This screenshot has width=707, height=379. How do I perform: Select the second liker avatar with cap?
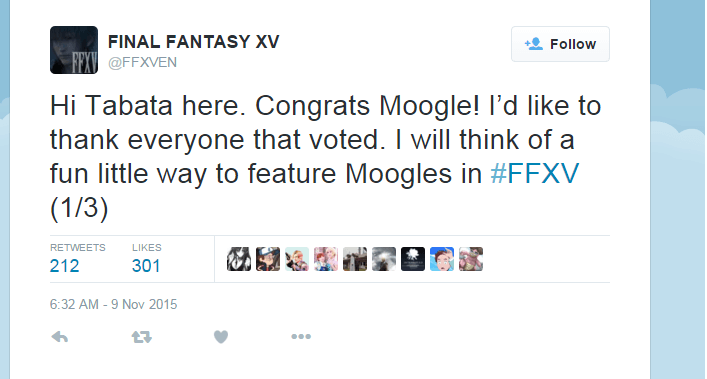[x=268, y=259]
